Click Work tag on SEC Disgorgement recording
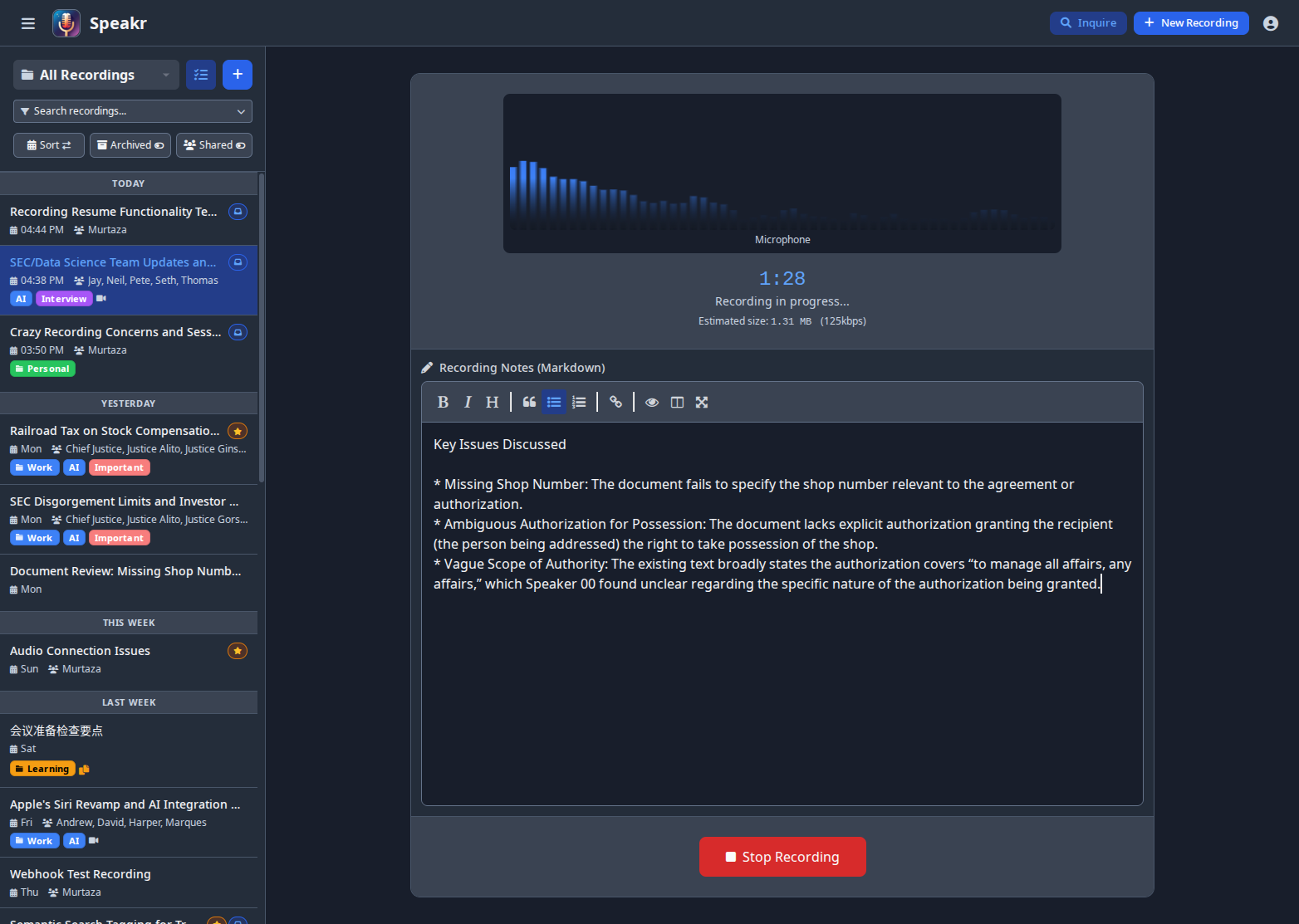The width and height of the screenshot is (1299, 924). pos(34,538)
